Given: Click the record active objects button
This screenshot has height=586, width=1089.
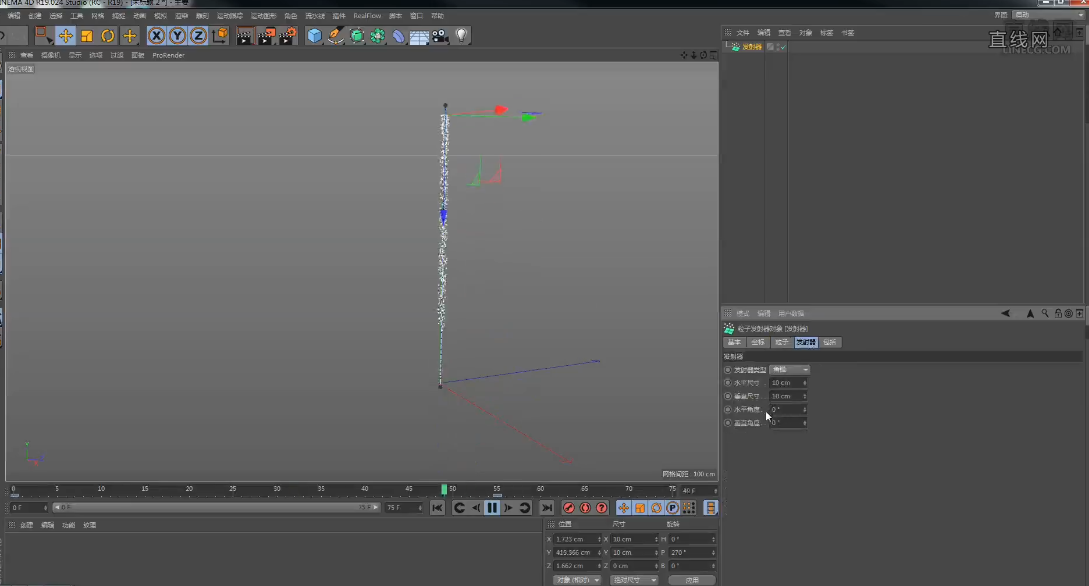Looking at the screenshot, I should pyautogui.click(x=569, y=508).
